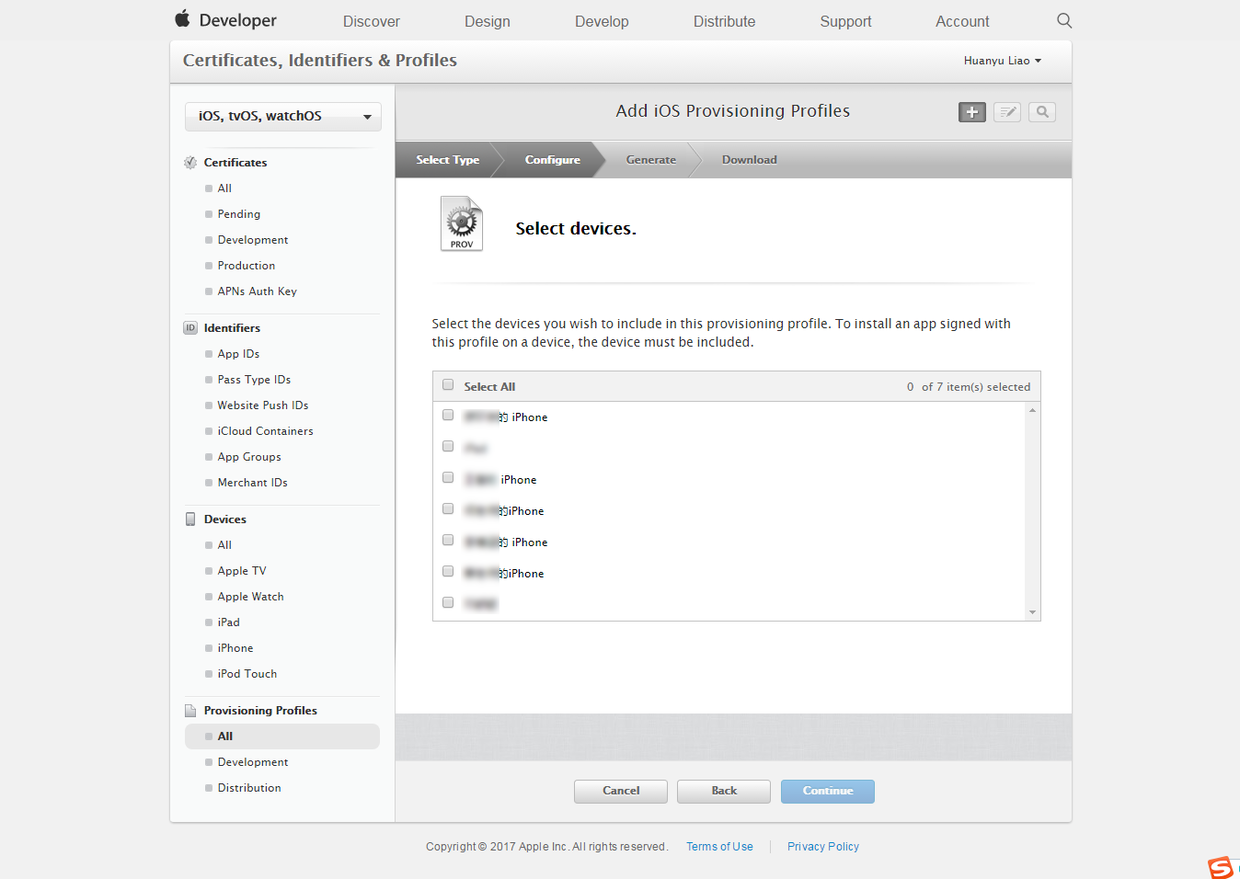Select iPod Touch devices
This screenshot has height=879, width=1240.
(x=247, y=674)
